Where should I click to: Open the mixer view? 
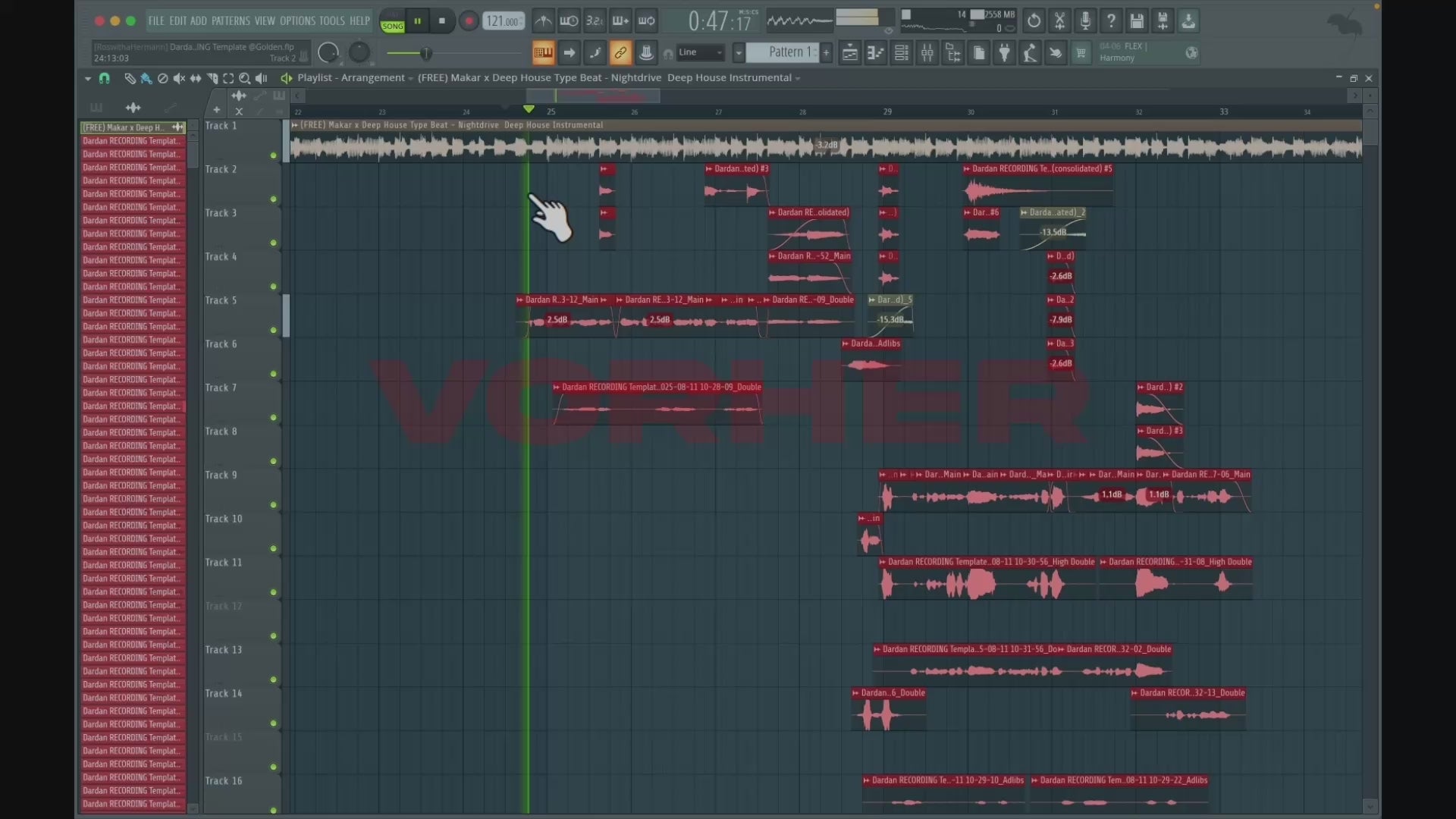[927, 53]
